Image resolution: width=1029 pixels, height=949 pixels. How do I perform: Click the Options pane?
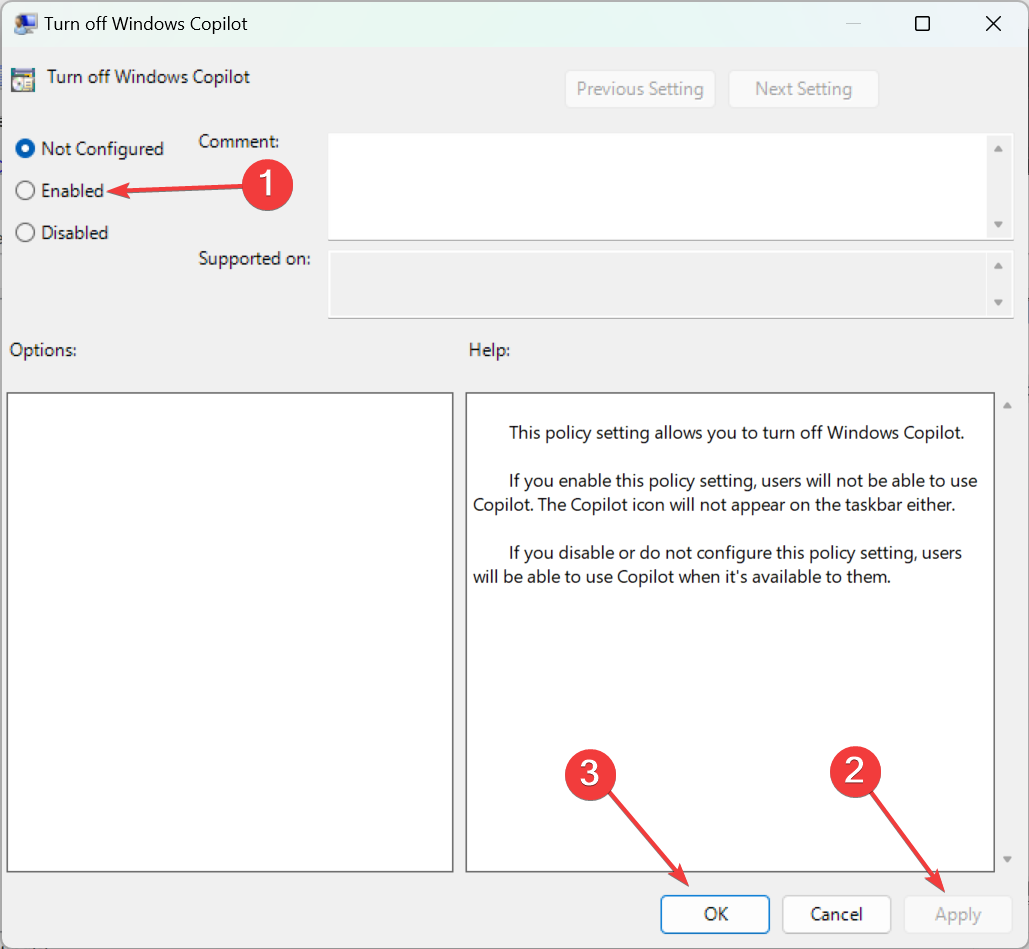pyautogui.click(x=230, y=632)
